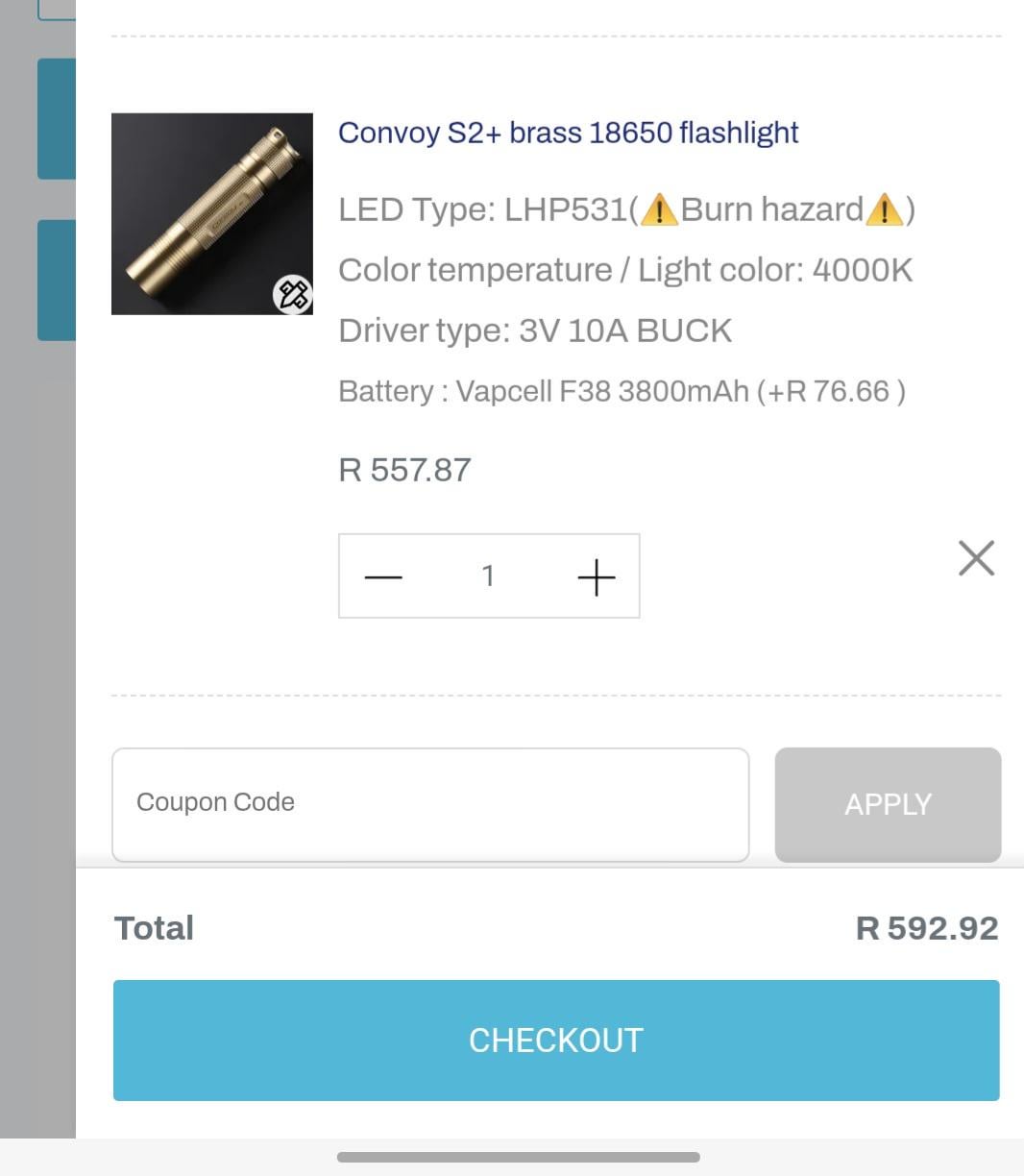Remove the Convoy S2+ item from cart
Image resolution: width=1024 pixels, height=1176 pixels.
click(x=976, y=558)
